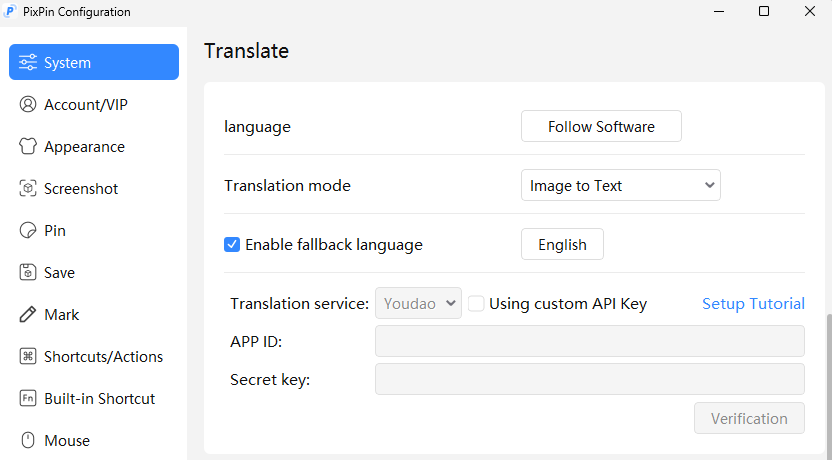Click the Built-in Shortcut Fn icon
Screen dimensions: 832x460
point(28,398)
